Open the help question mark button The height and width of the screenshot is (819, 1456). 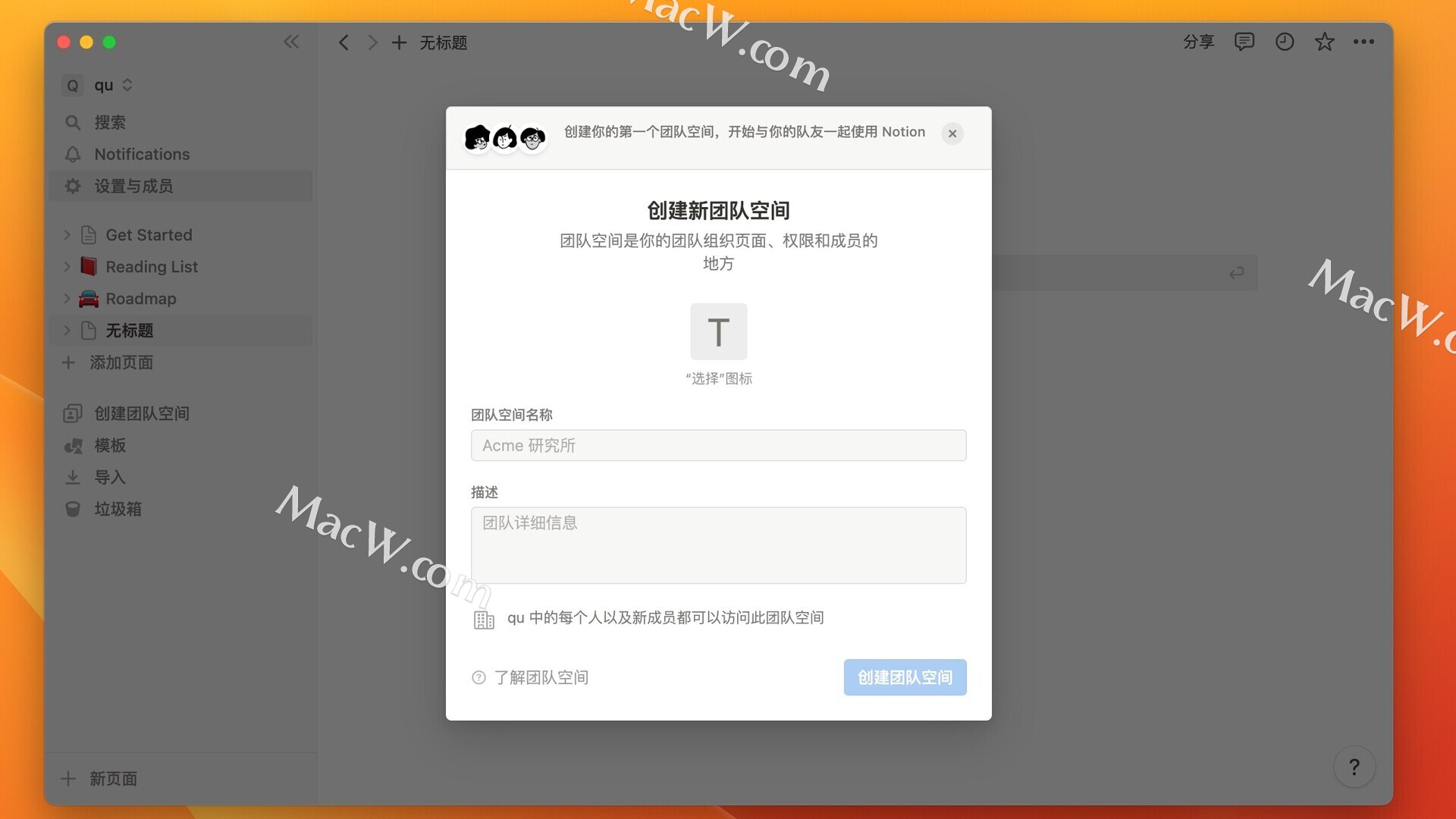1354,767
